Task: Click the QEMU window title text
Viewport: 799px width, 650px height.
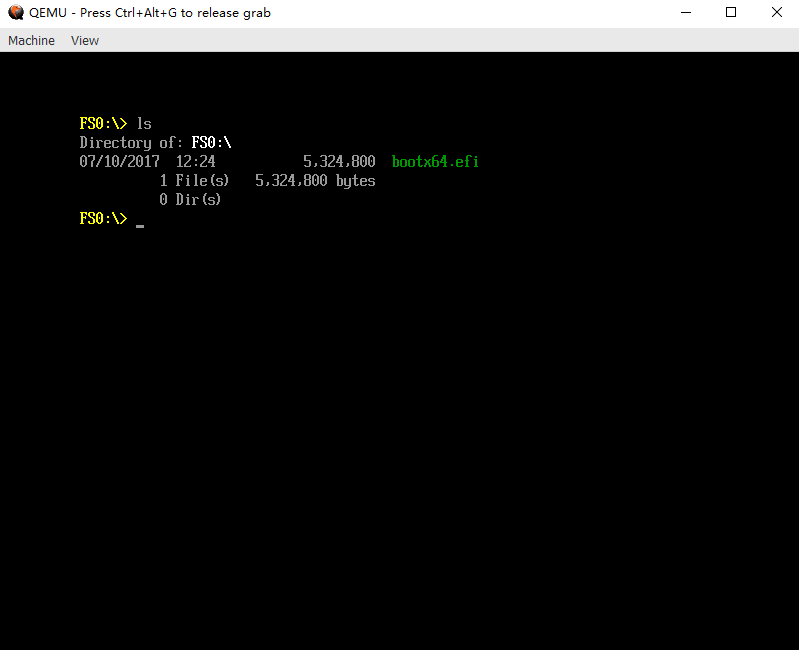Action: tap(150, 13)
